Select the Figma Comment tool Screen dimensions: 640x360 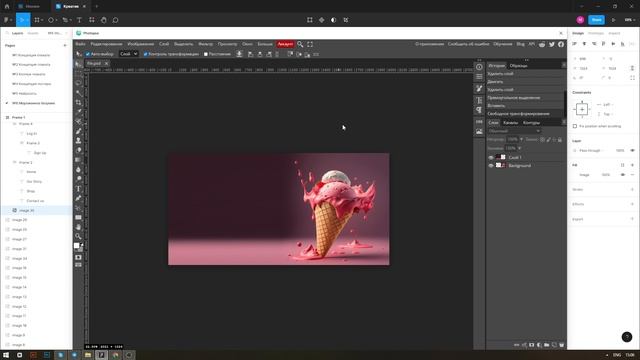(116, 20)
